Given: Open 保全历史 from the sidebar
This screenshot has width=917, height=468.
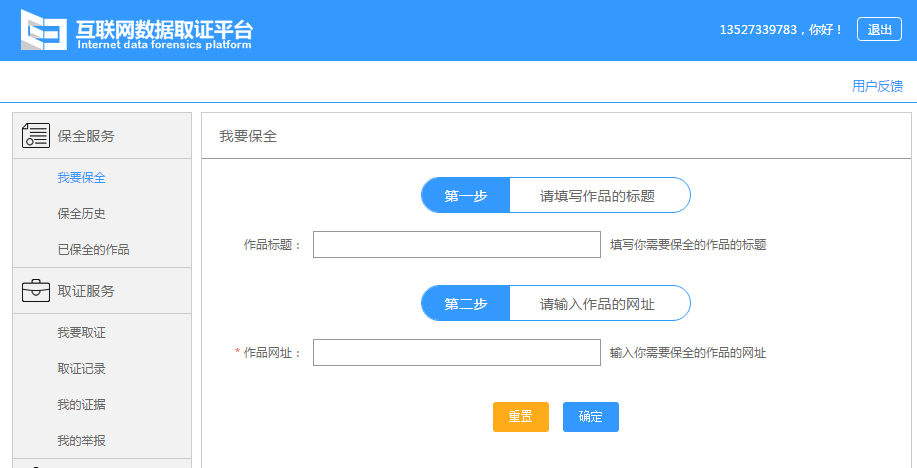Looking at the screenshot, I should point(81,214).
